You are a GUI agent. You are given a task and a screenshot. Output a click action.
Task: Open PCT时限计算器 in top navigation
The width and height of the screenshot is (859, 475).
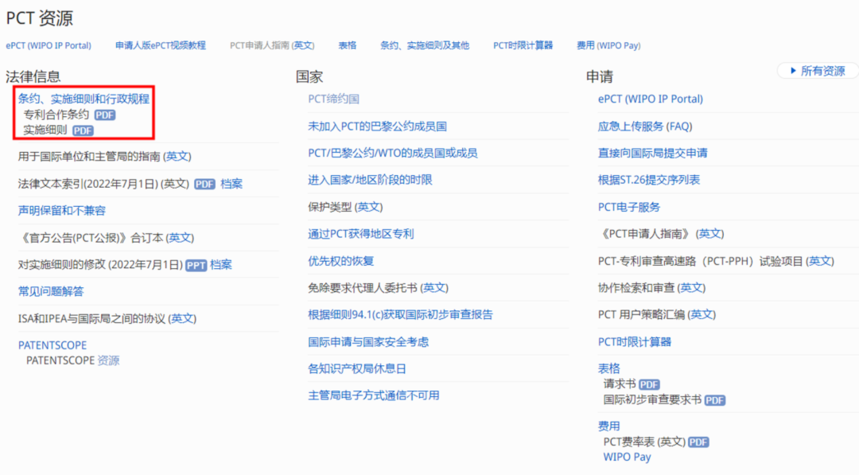(523, 45)
